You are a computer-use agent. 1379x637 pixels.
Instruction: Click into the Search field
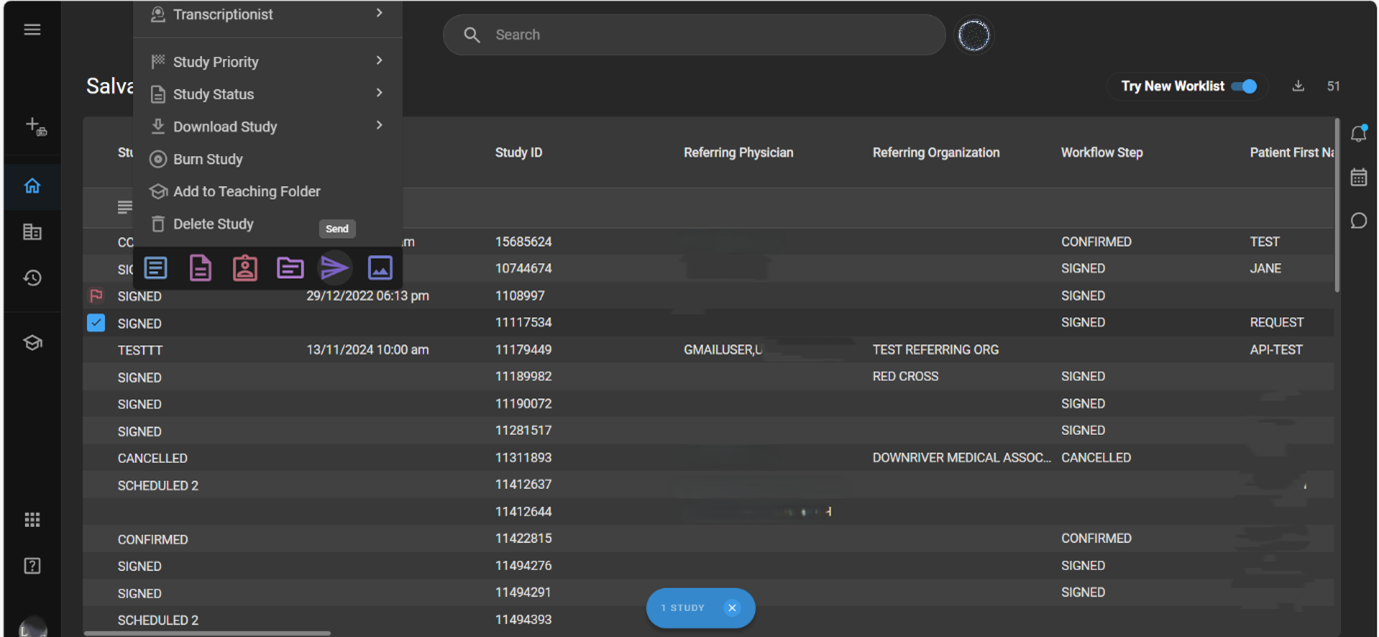700,35
